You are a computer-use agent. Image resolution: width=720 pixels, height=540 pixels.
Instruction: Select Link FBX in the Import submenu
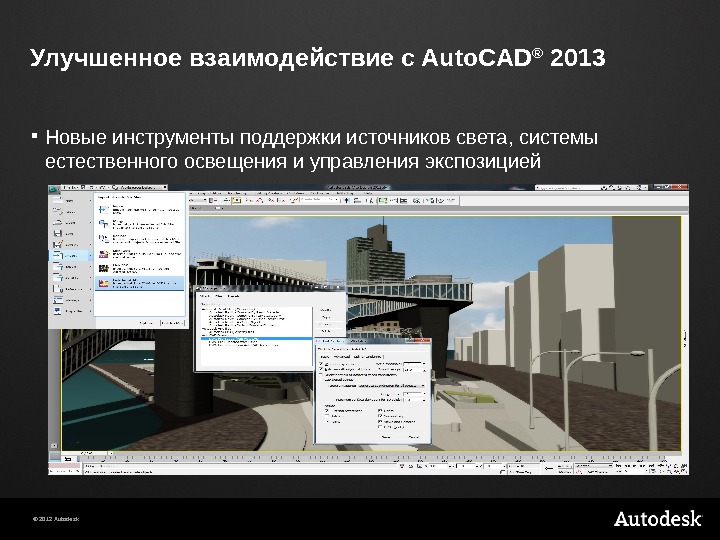140,269
